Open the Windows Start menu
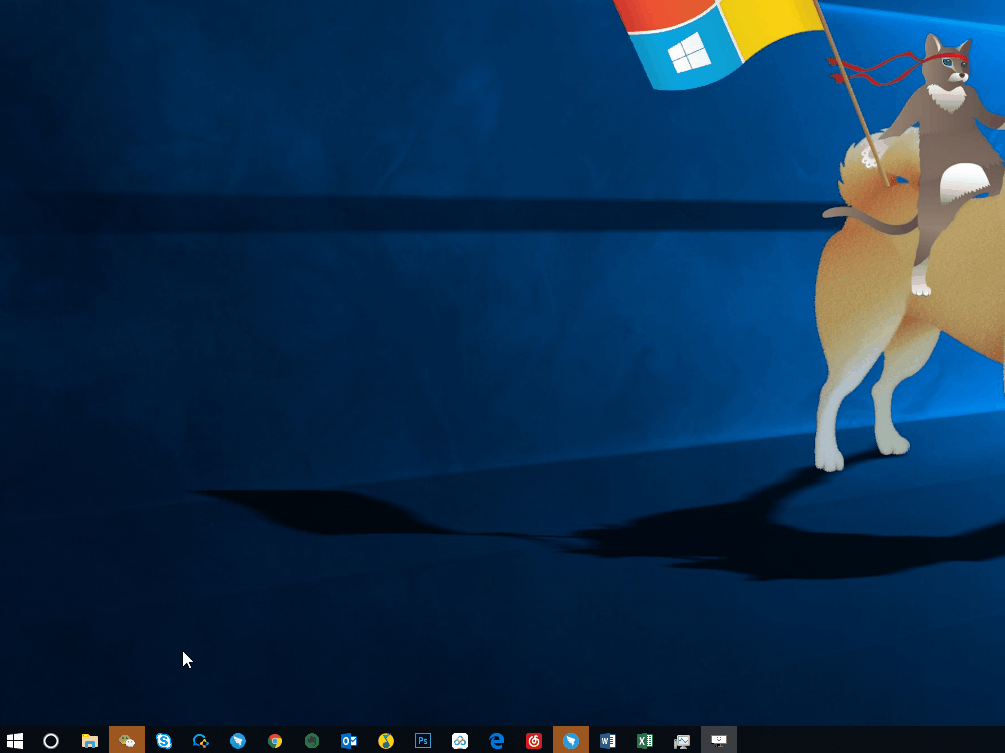This screenshot has width=1005, height=753. (15, 741)
